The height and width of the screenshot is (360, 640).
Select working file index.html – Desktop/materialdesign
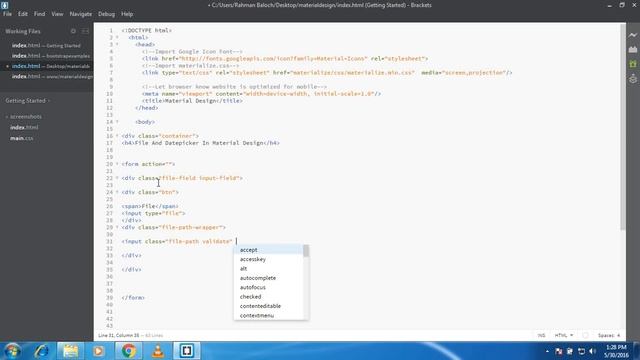pos(47,66)
